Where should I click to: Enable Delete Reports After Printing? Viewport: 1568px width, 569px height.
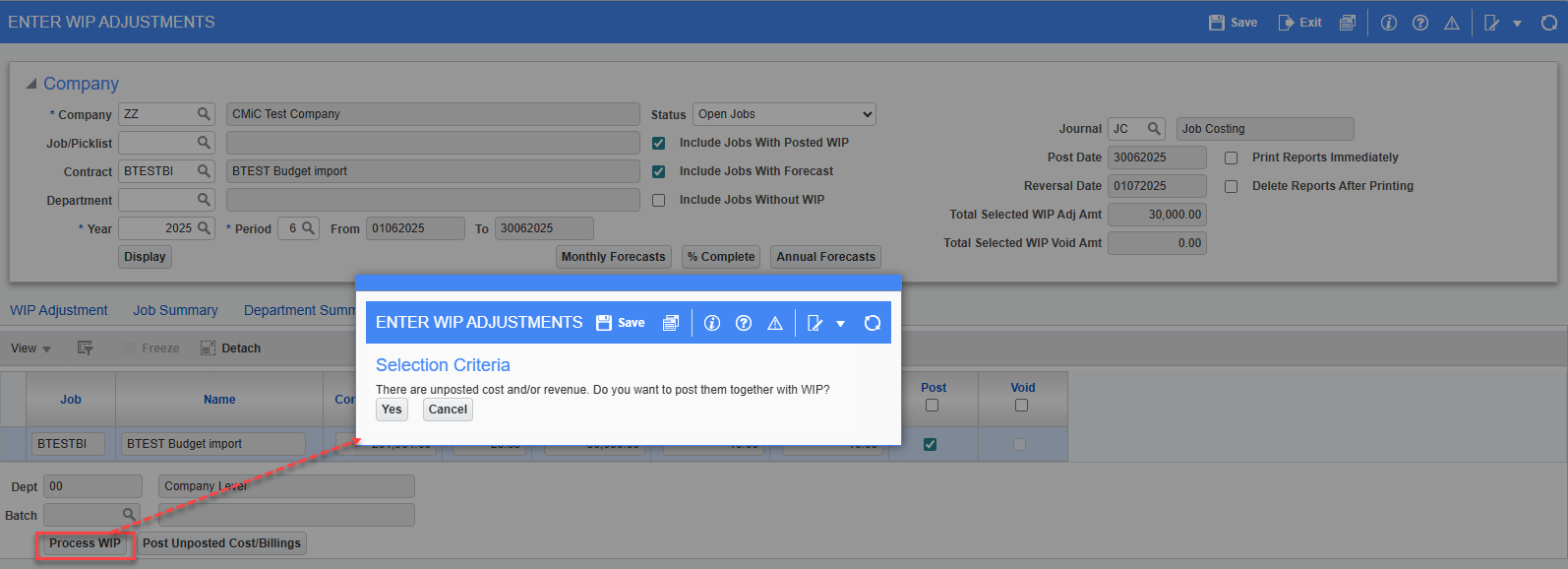pyautogui.click(x=1231, y=187)
